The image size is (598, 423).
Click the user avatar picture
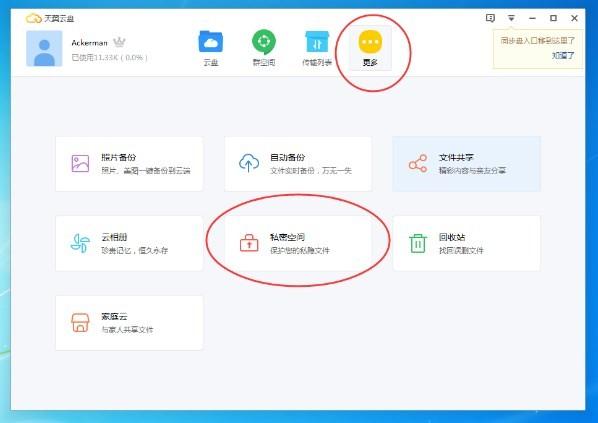44,48
